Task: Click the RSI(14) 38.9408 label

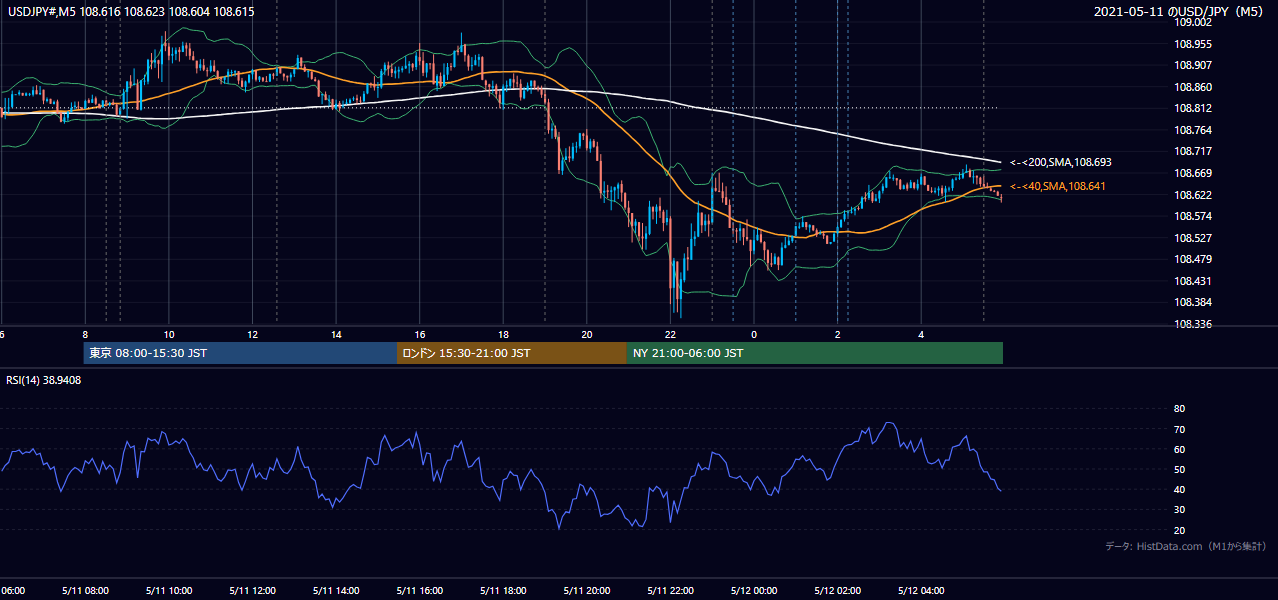Action: [44, 380]
